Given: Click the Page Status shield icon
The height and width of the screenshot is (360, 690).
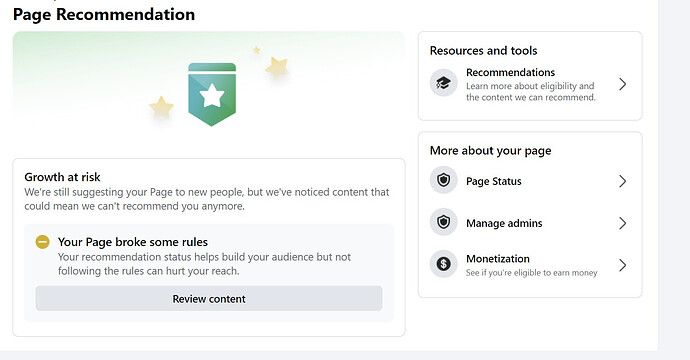Looking at the screenshot, I should tap(443, 180).
